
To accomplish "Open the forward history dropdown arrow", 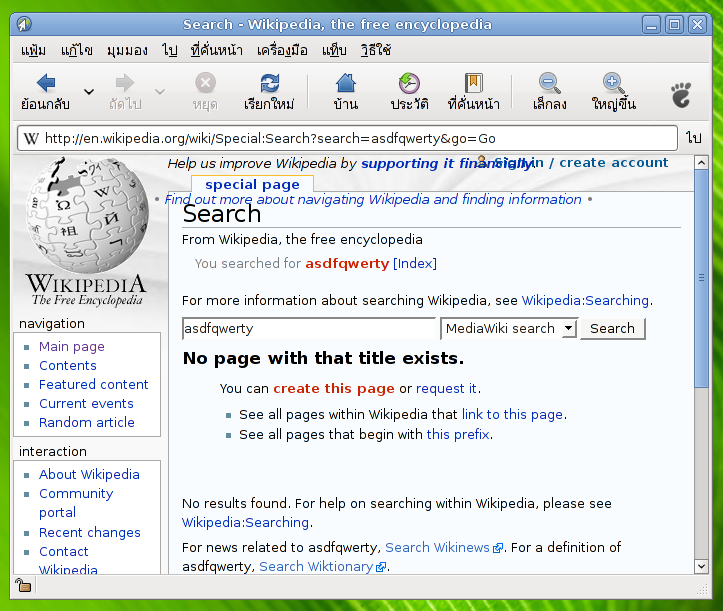I will (x=160, y=92).
